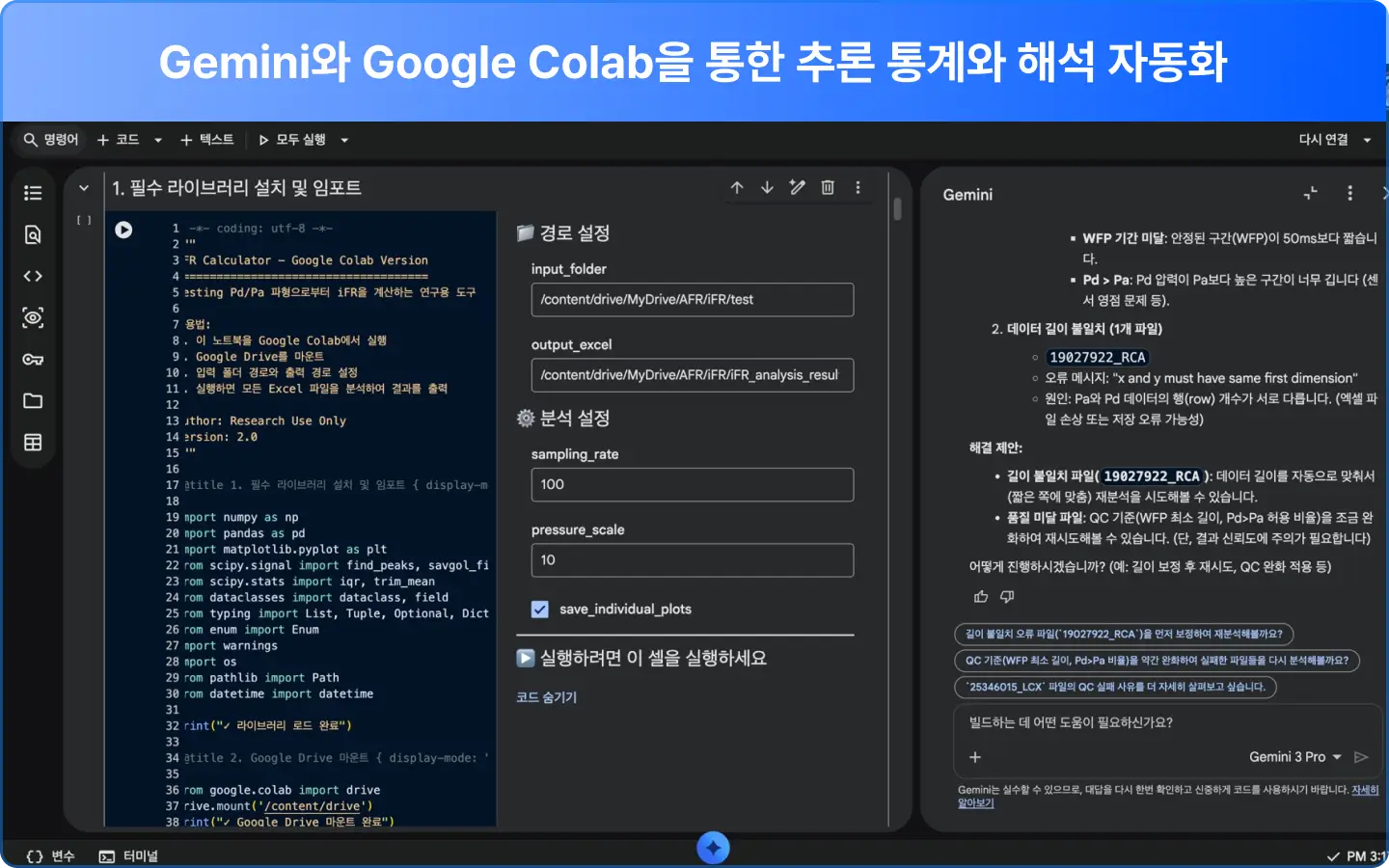Image resolution: width=1389 pixels, height=868 pixels.
Task: Delete the cell with trash icon
Action: click(x=828, y=187)
